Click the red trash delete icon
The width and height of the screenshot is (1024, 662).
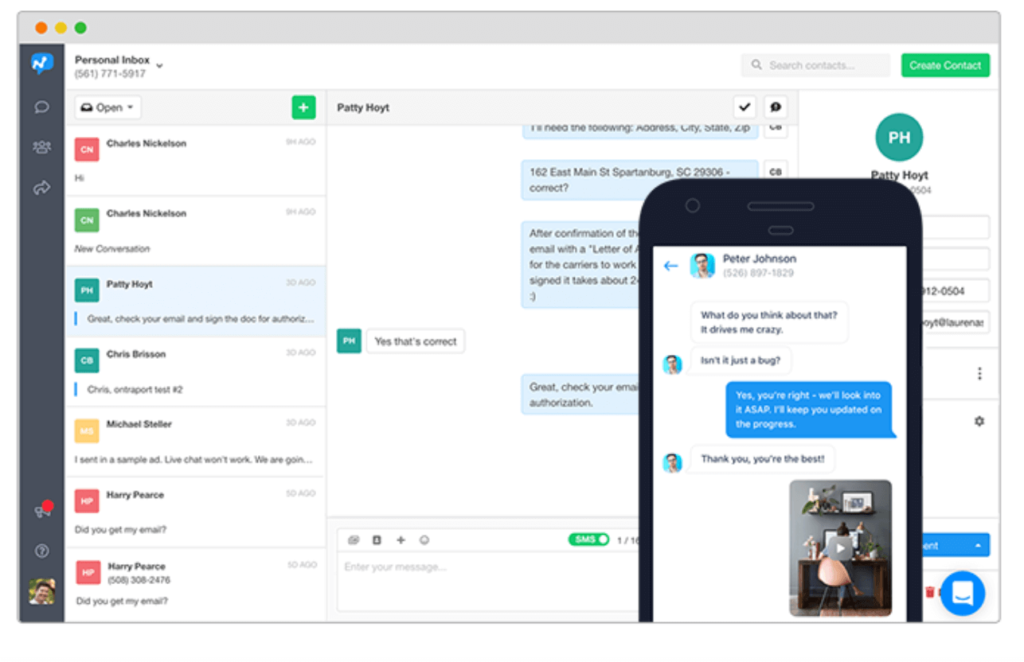coord(930,592)
